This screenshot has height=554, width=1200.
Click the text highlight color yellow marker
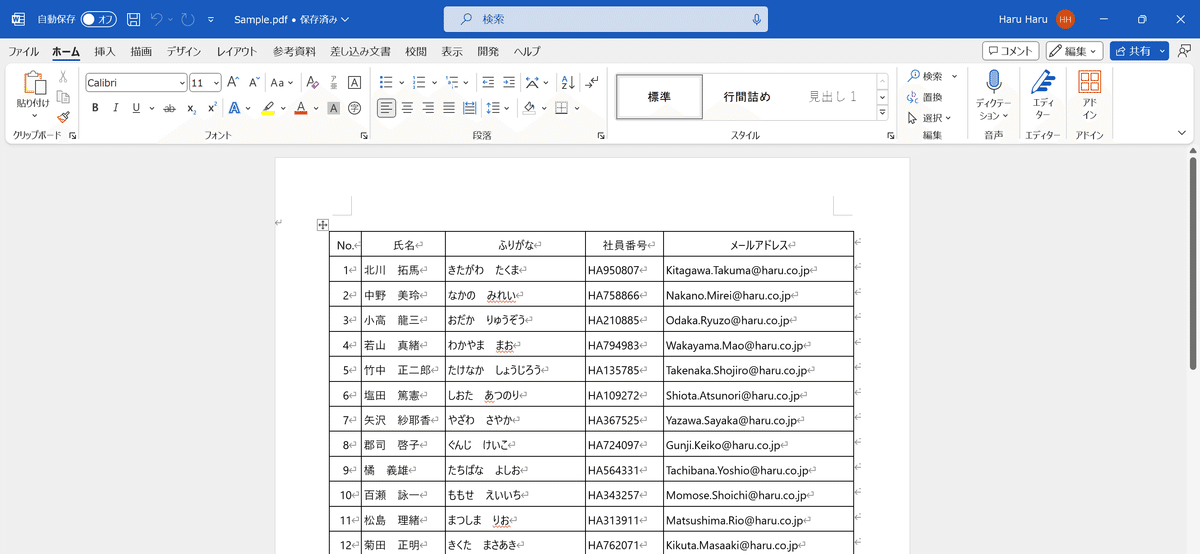tap(268, 108)
